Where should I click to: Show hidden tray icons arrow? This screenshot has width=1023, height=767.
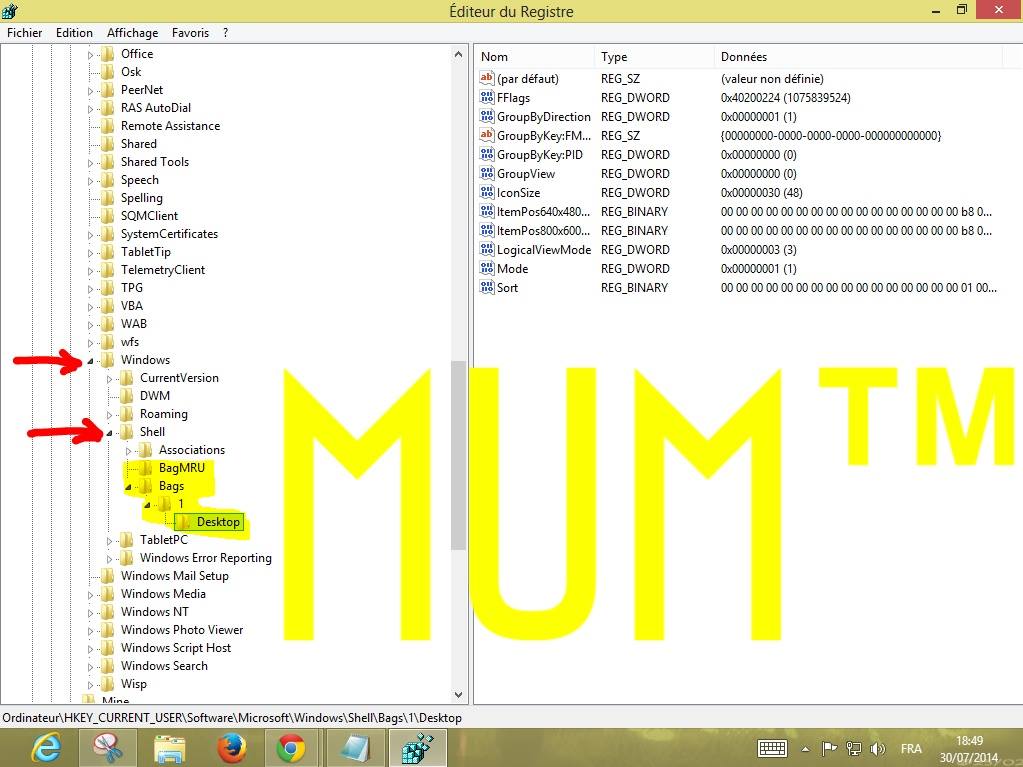pyautogui.click(x=805, y=749)
